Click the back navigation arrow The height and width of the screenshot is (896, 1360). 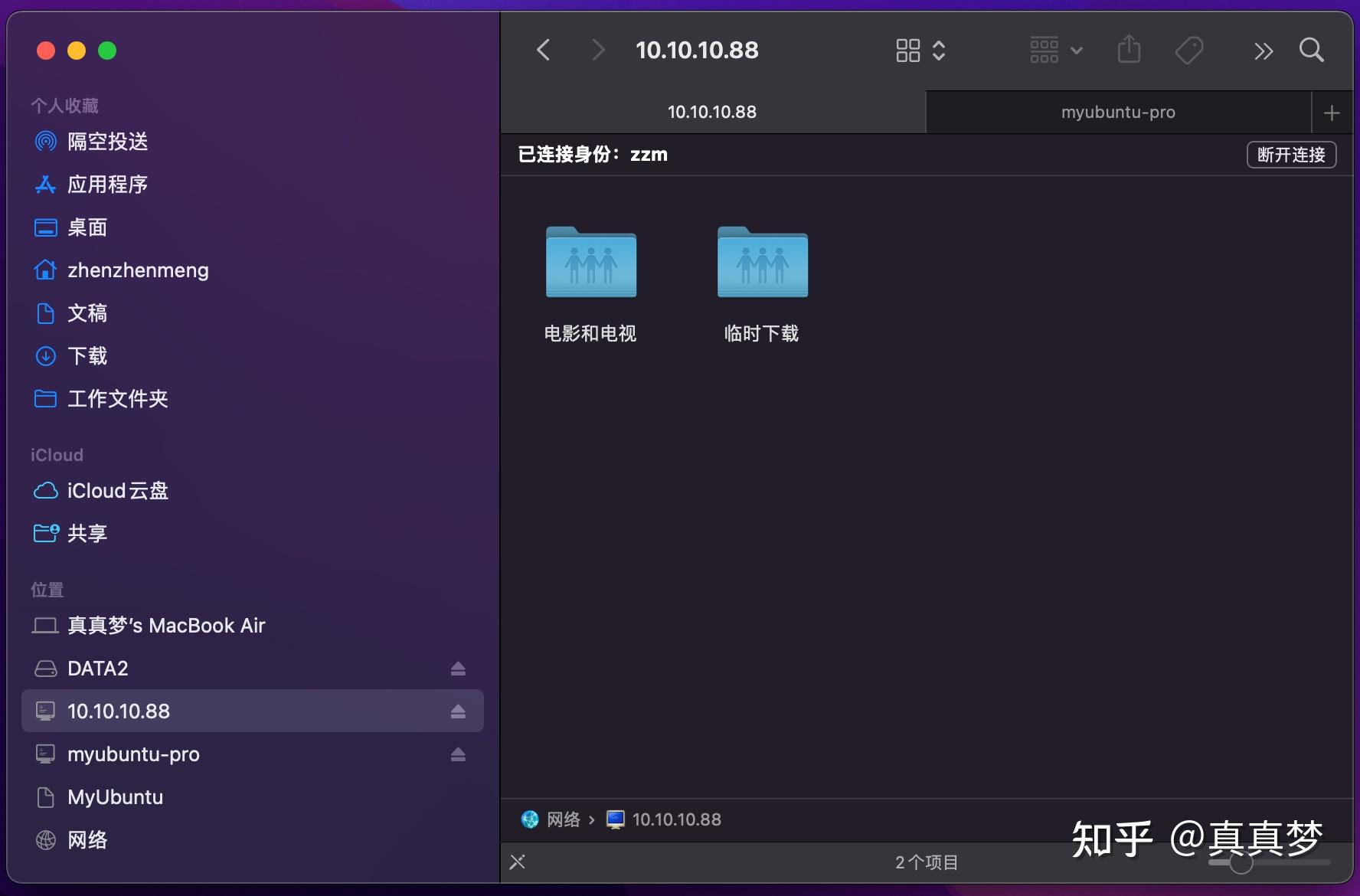pyautogui.click(x=543, y=50)
